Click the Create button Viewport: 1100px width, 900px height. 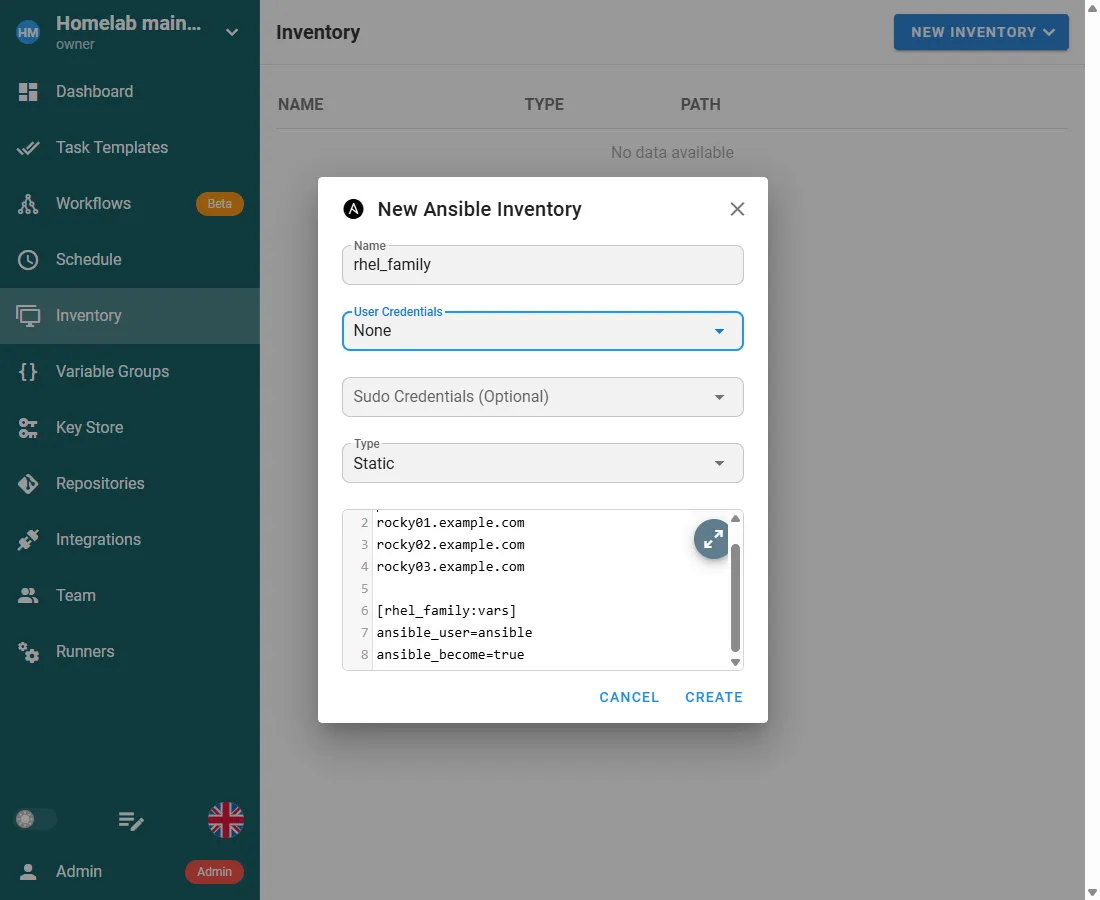point(714,697)
